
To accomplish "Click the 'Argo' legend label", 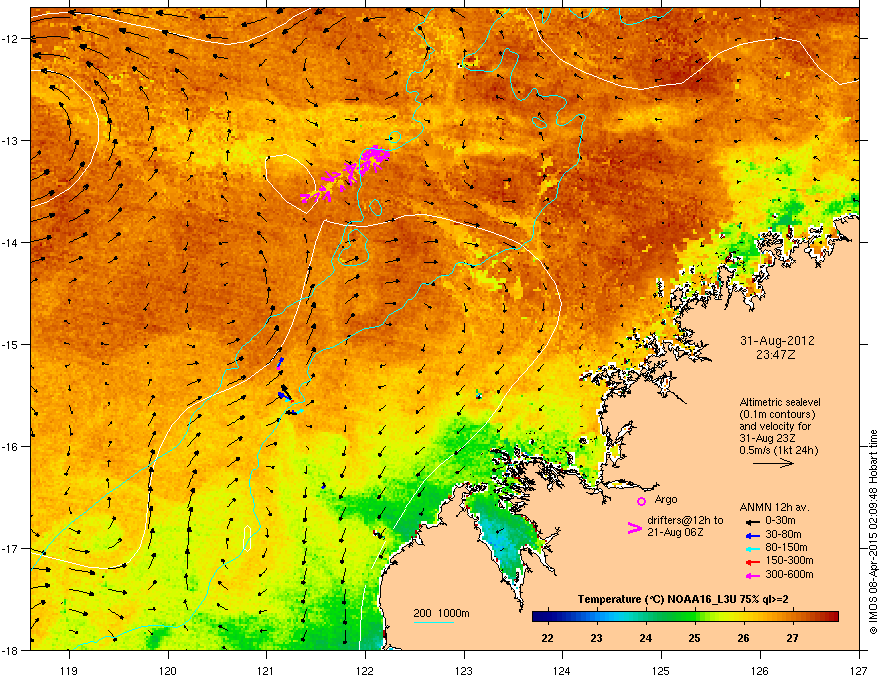I will pyautogui.click(x=666, y=499).
